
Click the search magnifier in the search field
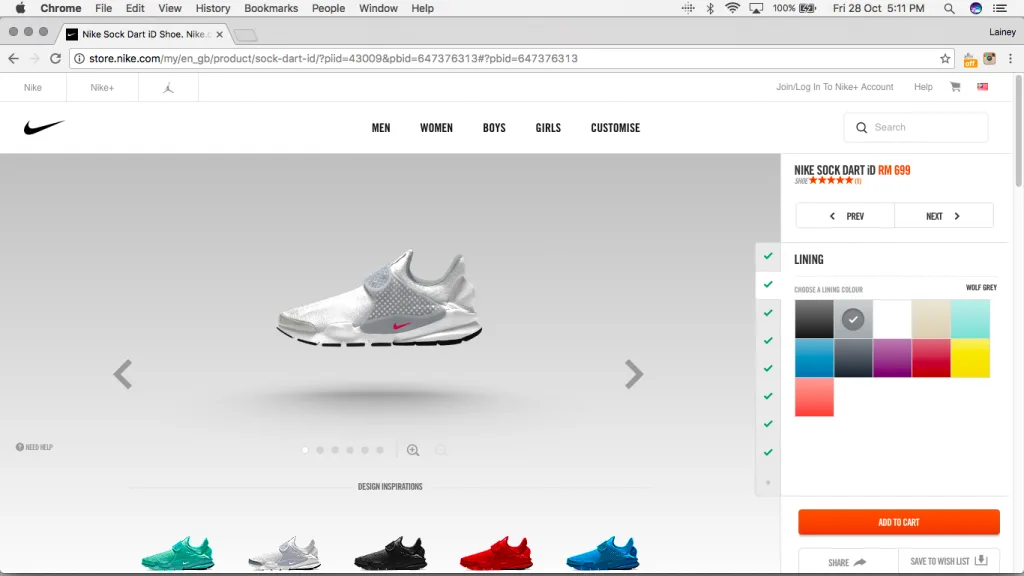click(861, 127)
